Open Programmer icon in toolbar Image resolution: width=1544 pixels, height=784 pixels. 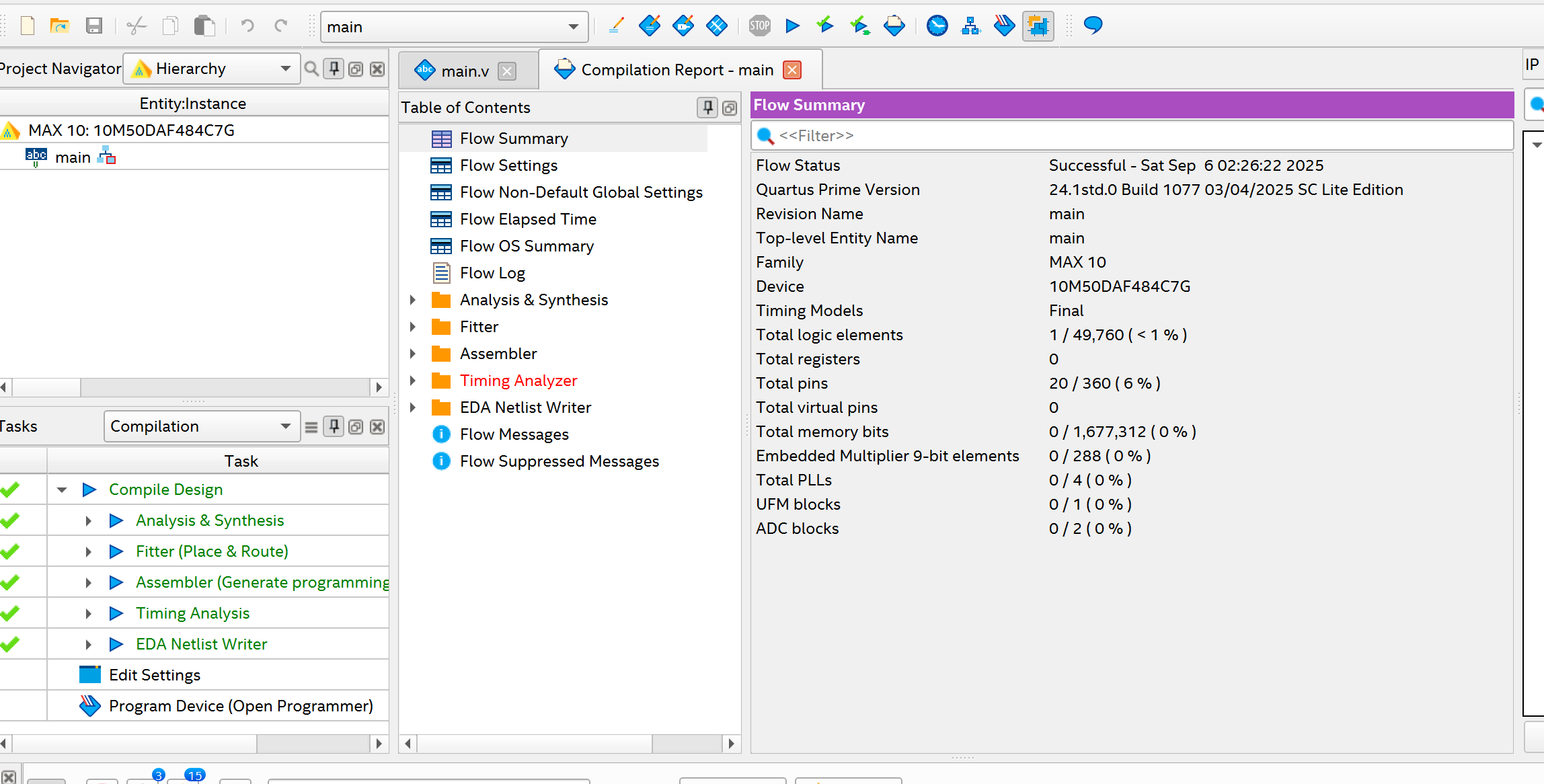[x=1004, y=26]
